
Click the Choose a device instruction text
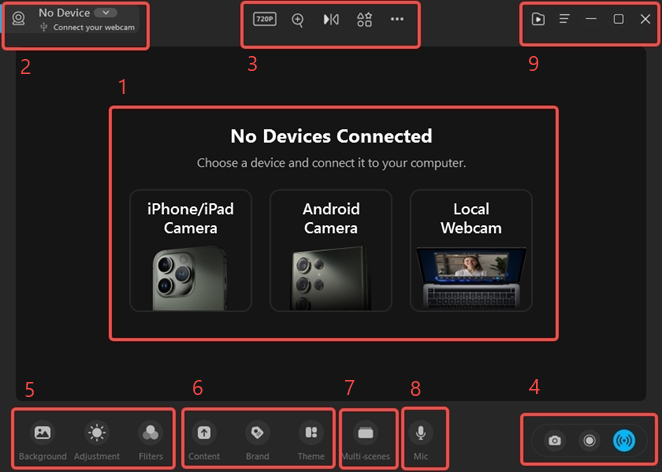(331, 163)
